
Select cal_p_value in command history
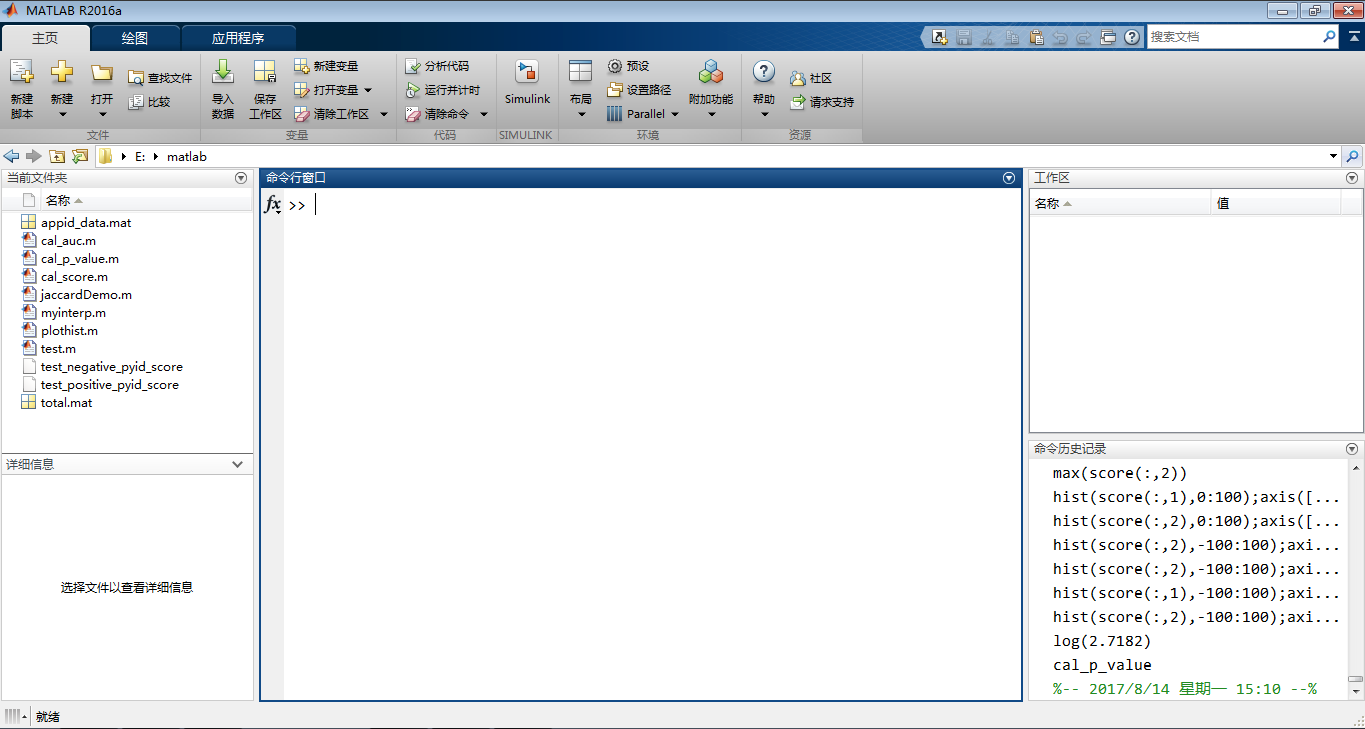1102,665
